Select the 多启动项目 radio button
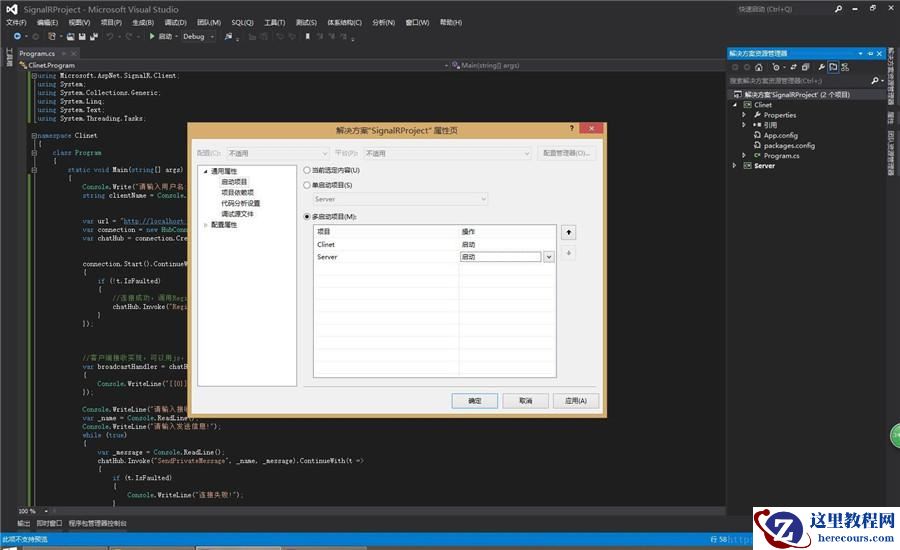The image size is (900, 550). pos(307,216)
